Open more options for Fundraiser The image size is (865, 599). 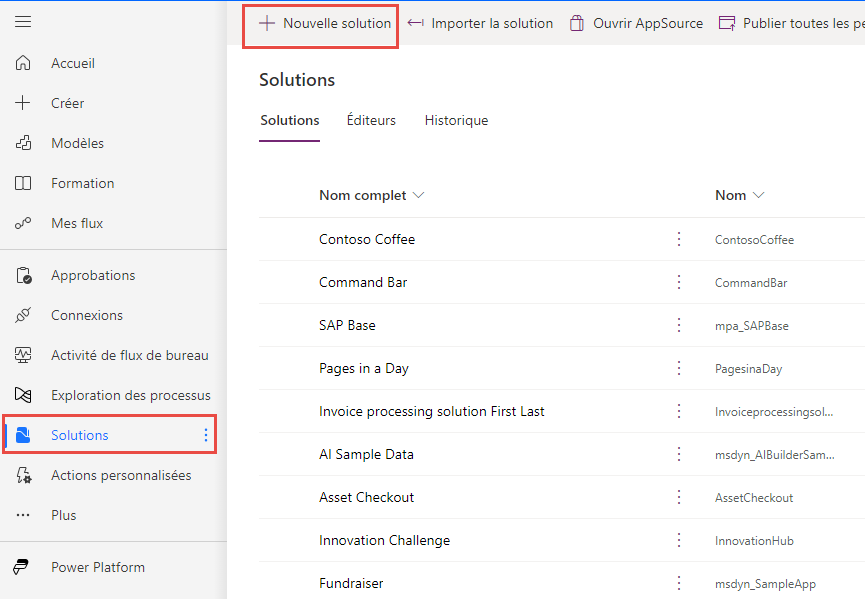pos(679,583)
